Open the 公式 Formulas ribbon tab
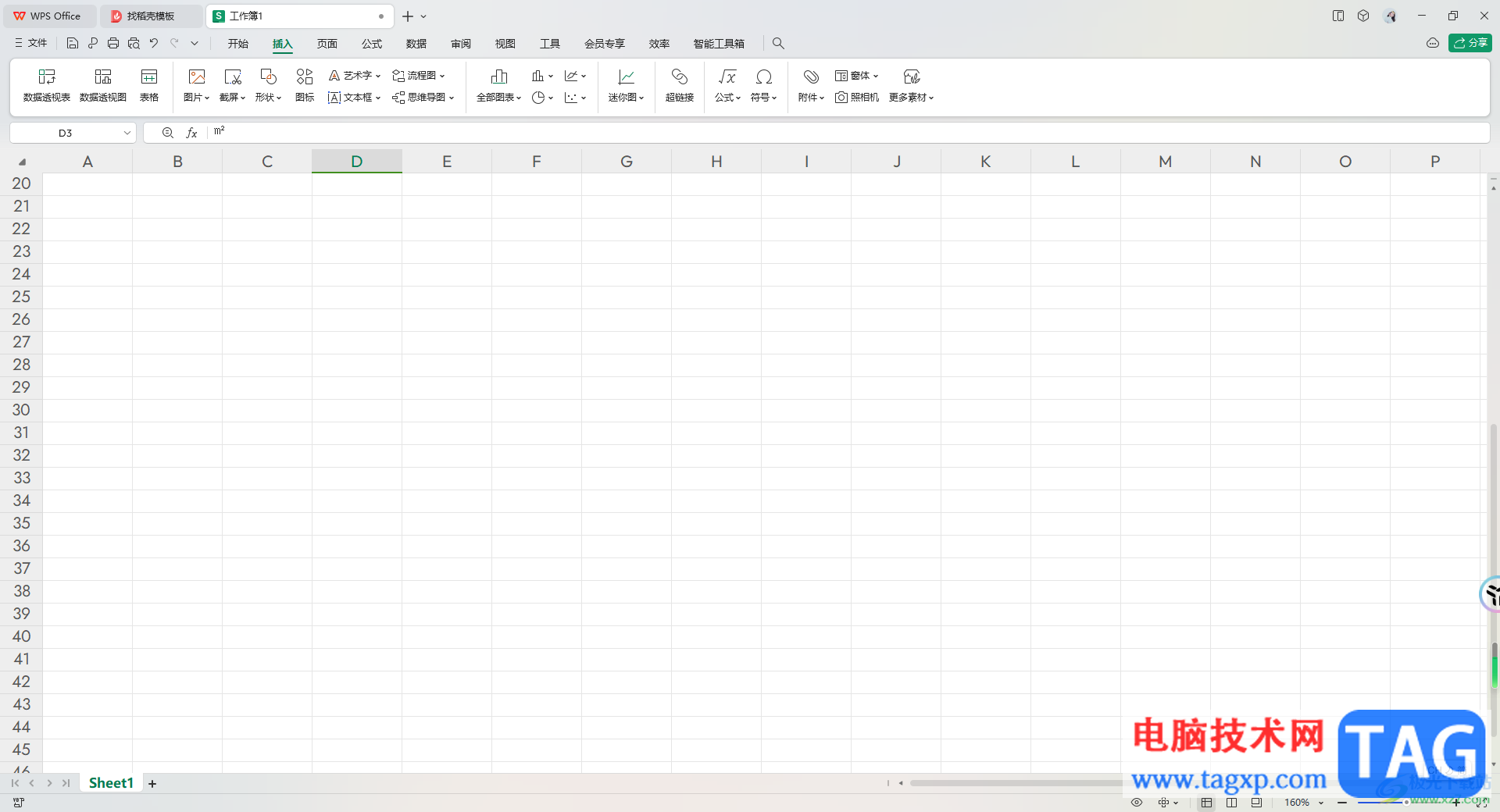The height and width of the screenshot is (812, 1500). tap(372, 44)
